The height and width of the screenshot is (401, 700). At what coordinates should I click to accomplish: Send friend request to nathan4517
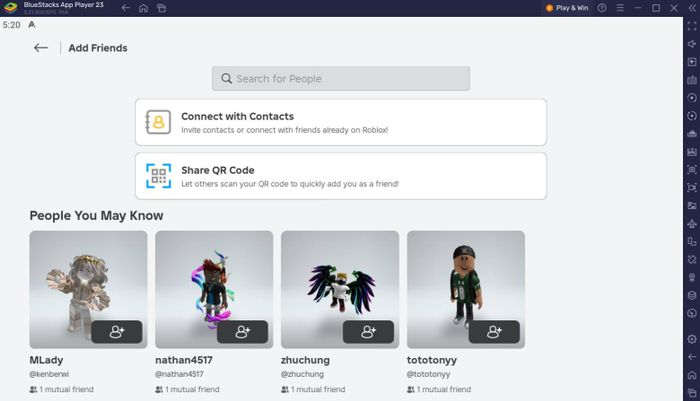coord(242,332)
